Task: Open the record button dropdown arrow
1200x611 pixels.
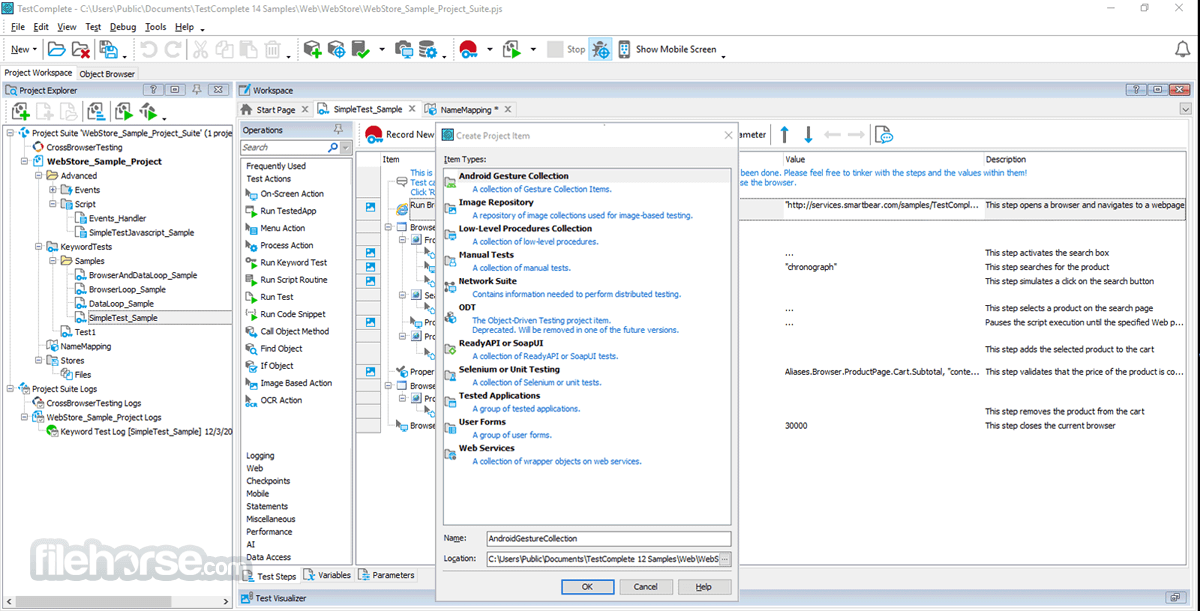Action: pyautogui.click(x=489, y=49)
